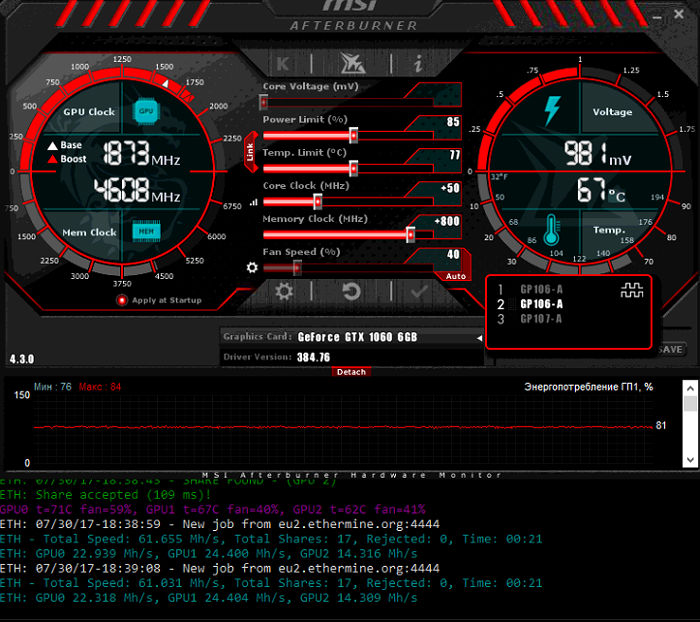This screenshot has width=700, height=622.
Task: Toggle the Link power/temp button
Action: point(250,152)
